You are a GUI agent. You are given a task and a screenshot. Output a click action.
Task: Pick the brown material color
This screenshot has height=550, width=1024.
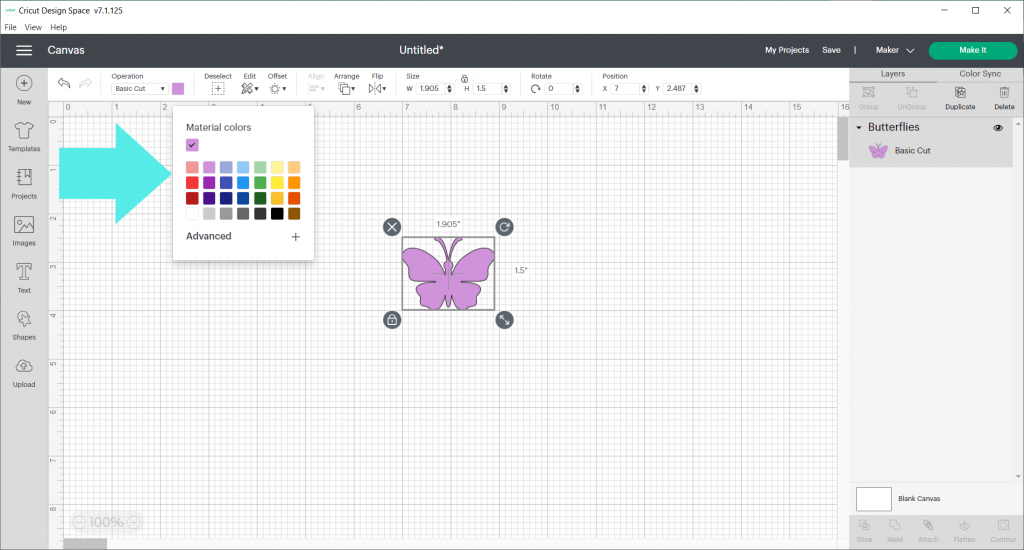294,214
